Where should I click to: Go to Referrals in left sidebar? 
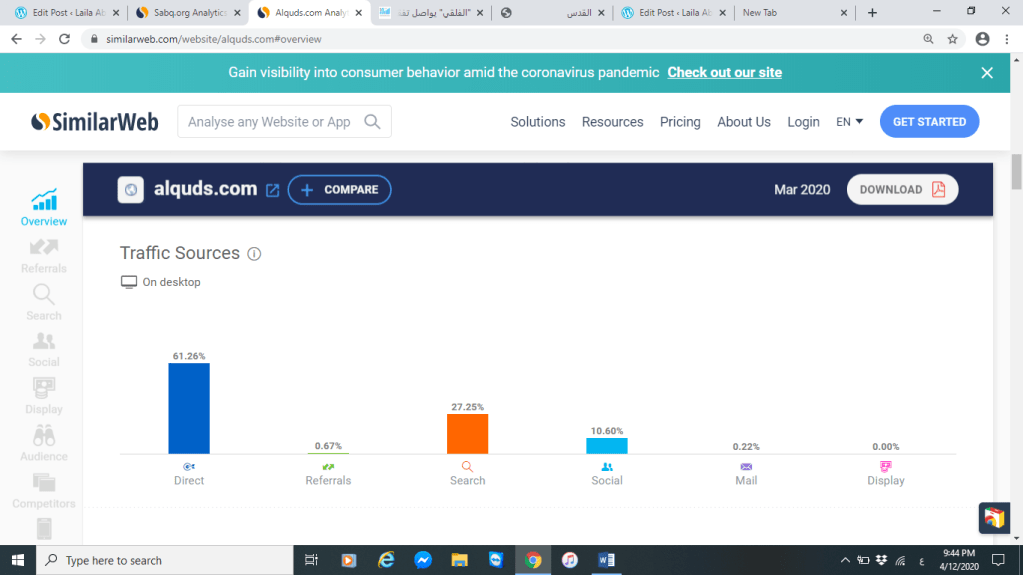point(44,254)
